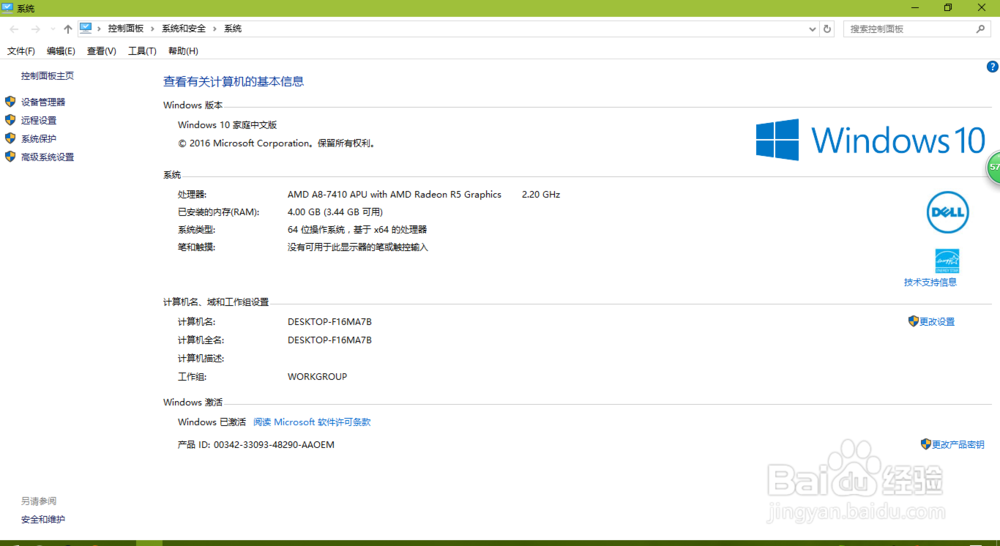The height and width of the screenshot is (546, 1000).
Task: Open 系统和安全 breadcrumb in address bar
Action: pyautogui.click(x=184, y=29)
